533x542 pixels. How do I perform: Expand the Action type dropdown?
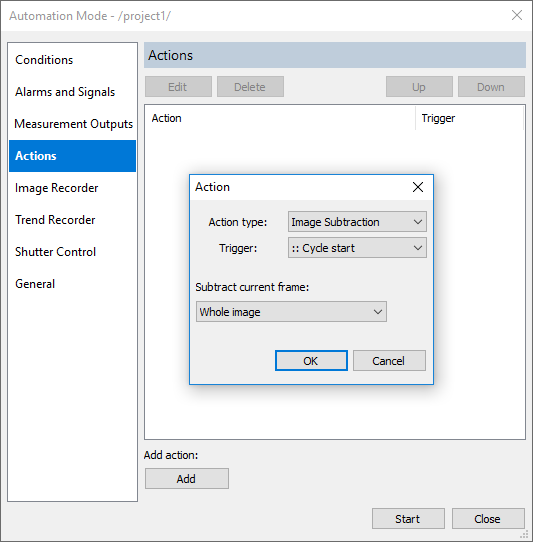point(357,222)
